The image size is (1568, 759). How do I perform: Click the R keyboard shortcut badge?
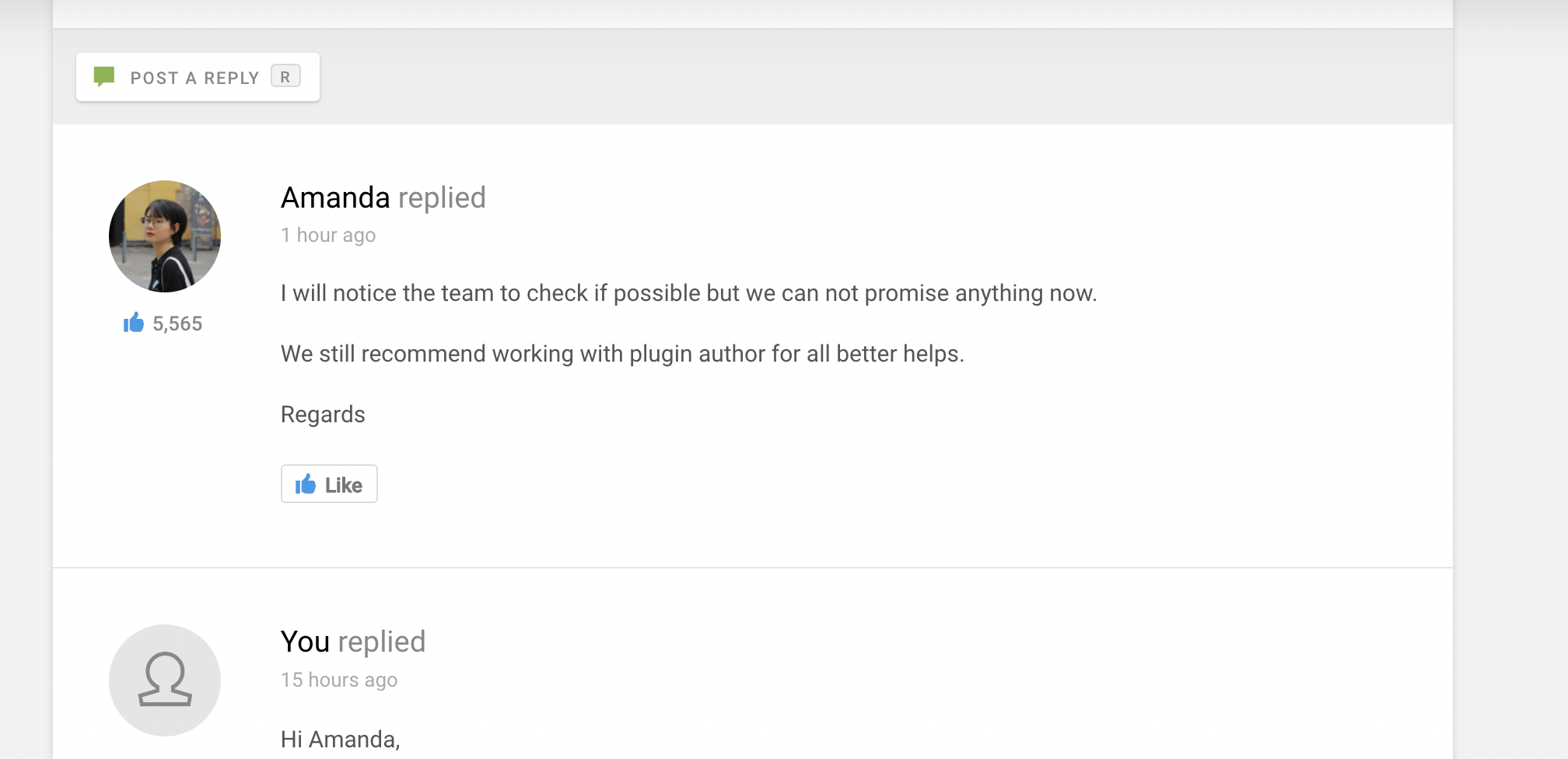(x=285, y=76)
